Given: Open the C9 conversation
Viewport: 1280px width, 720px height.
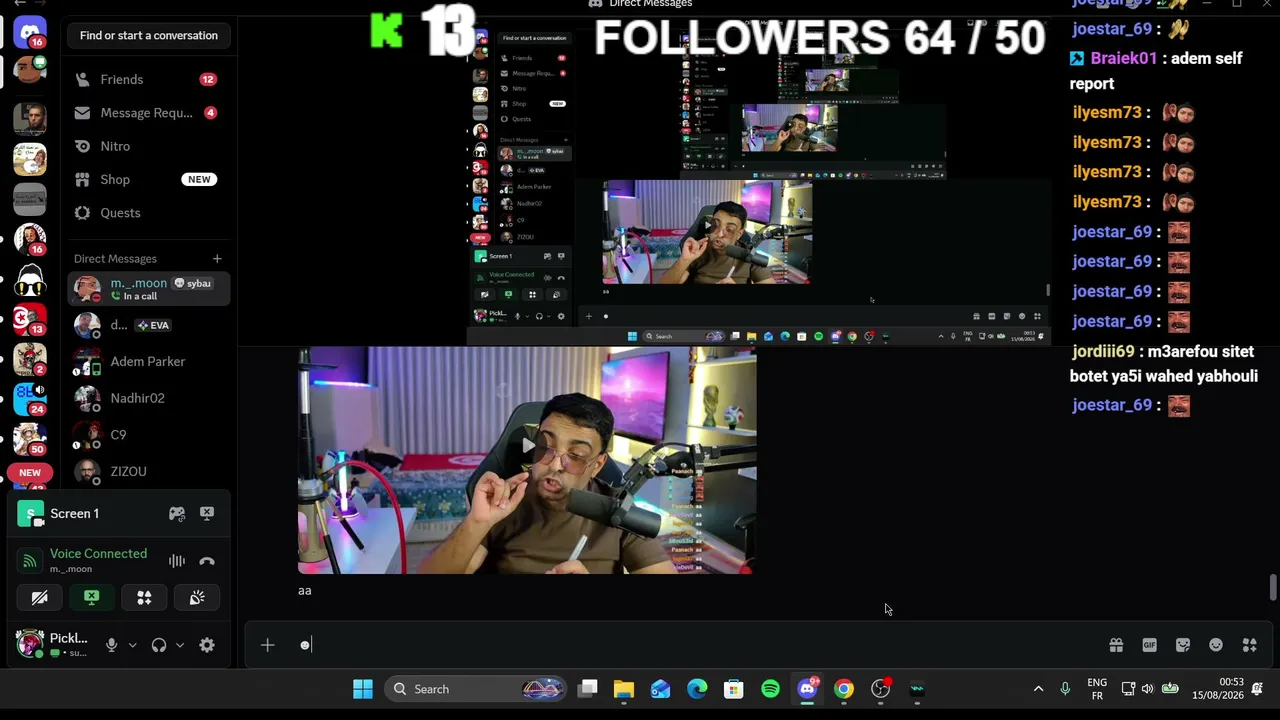Looking at the screenshot, I should [149, 435].
